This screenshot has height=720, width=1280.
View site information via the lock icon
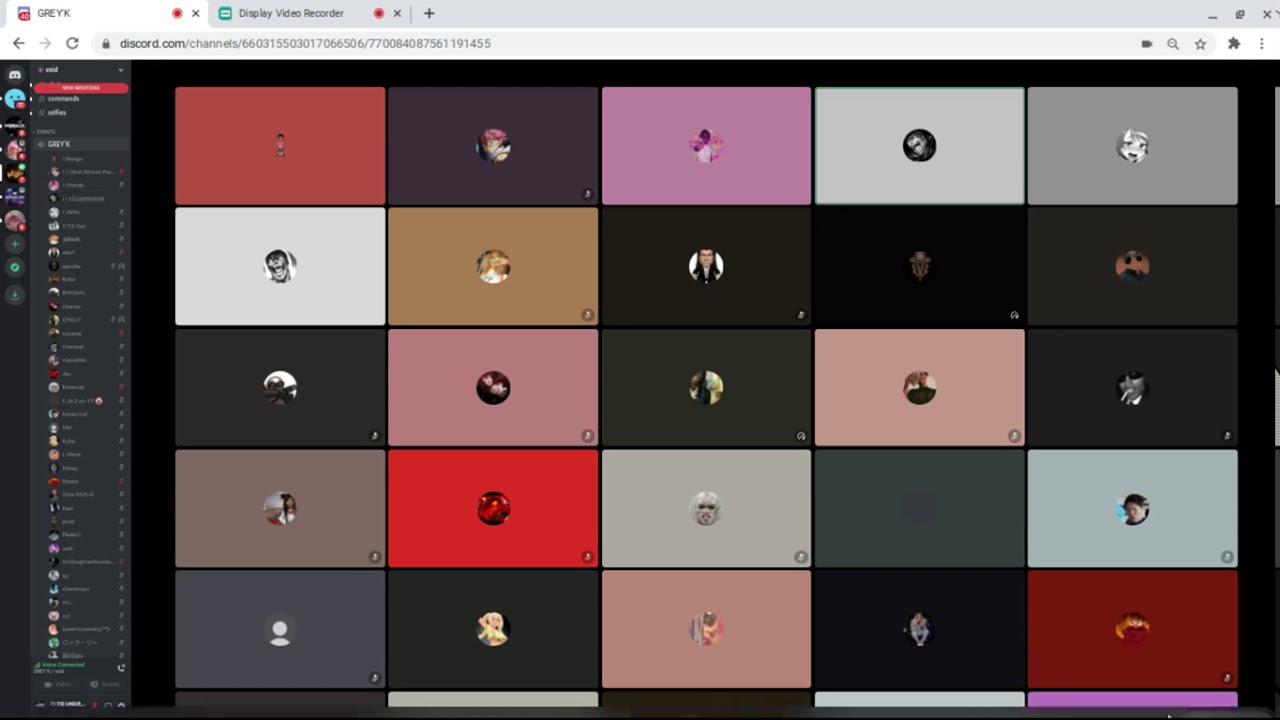[106, 43]
